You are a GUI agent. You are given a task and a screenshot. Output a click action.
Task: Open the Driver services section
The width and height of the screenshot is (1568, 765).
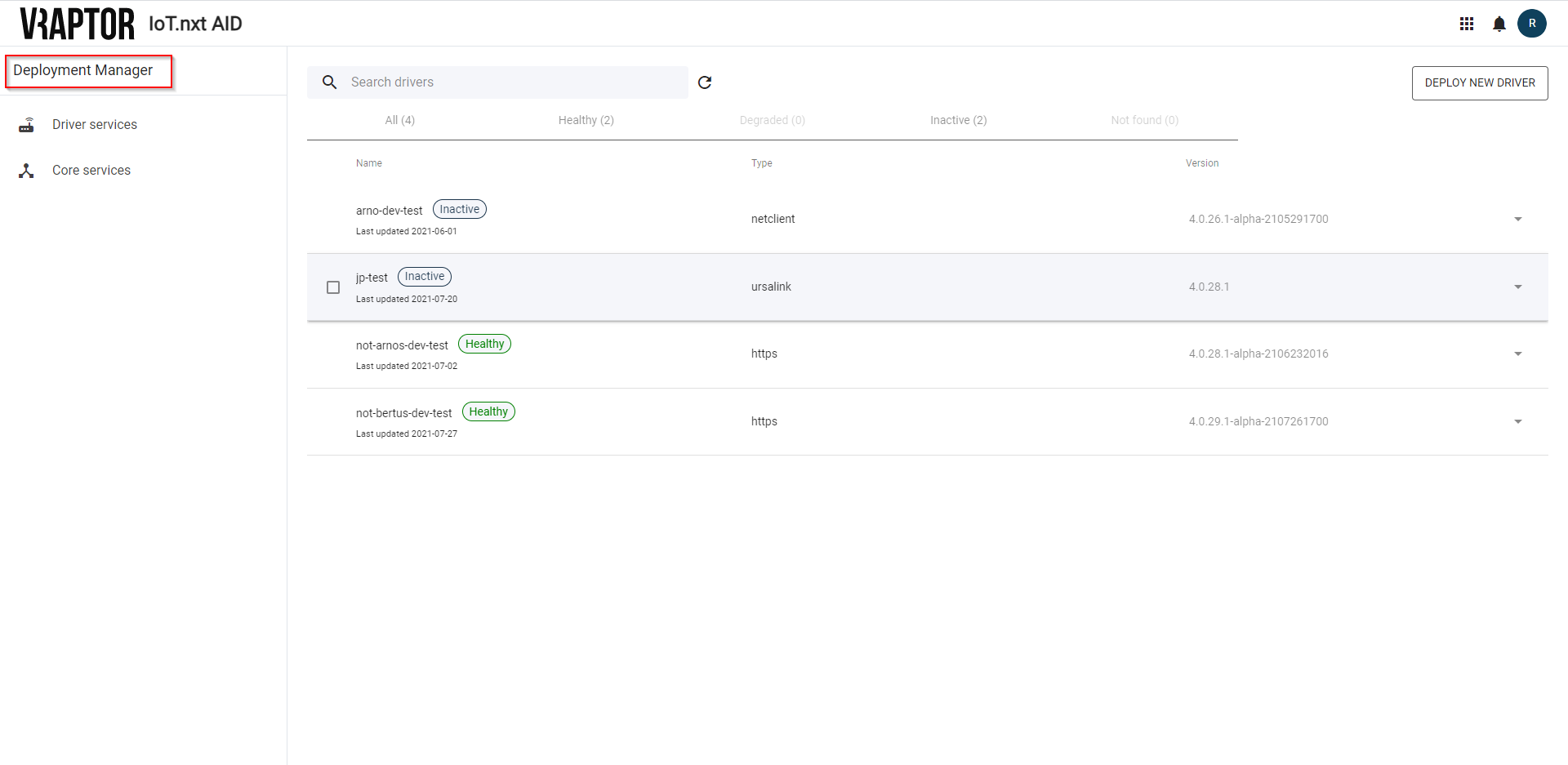point(94,124)
